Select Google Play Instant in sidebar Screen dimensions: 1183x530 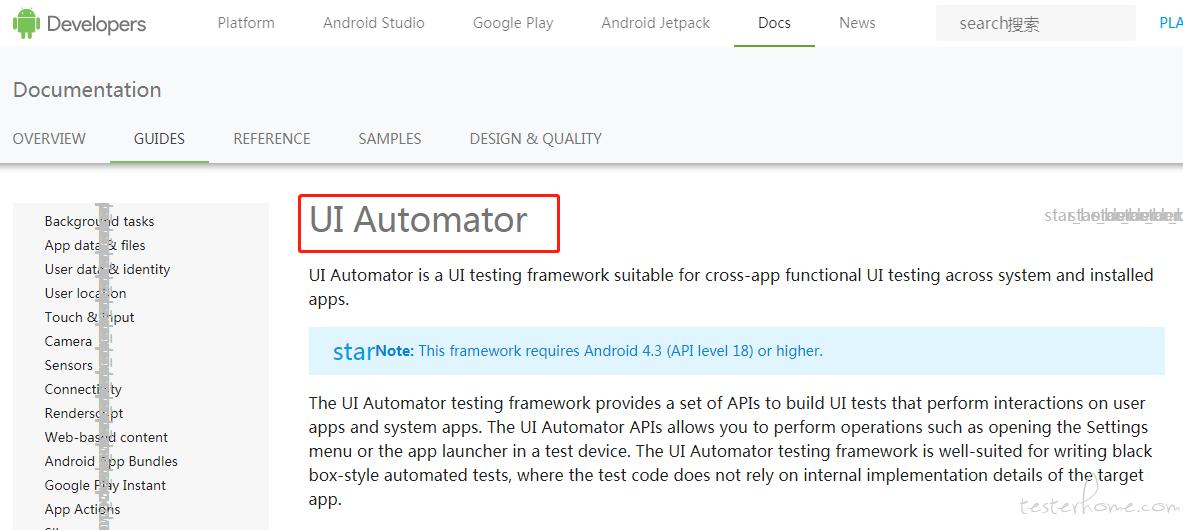105,485
